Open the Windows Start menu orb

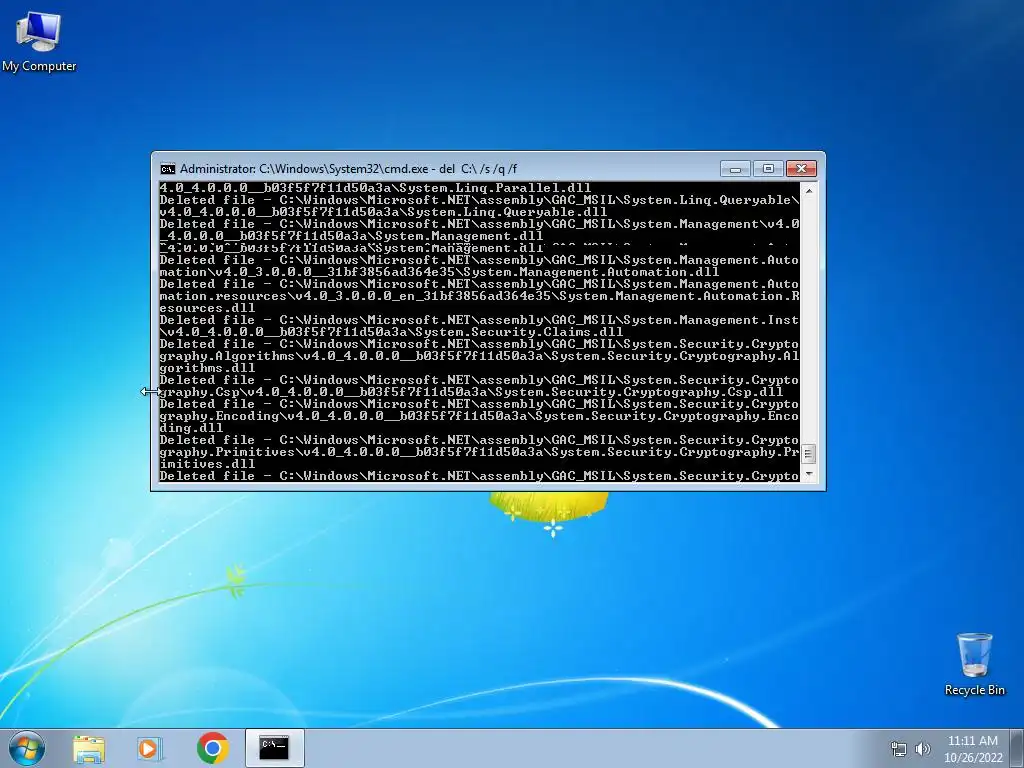click(26, 748)
